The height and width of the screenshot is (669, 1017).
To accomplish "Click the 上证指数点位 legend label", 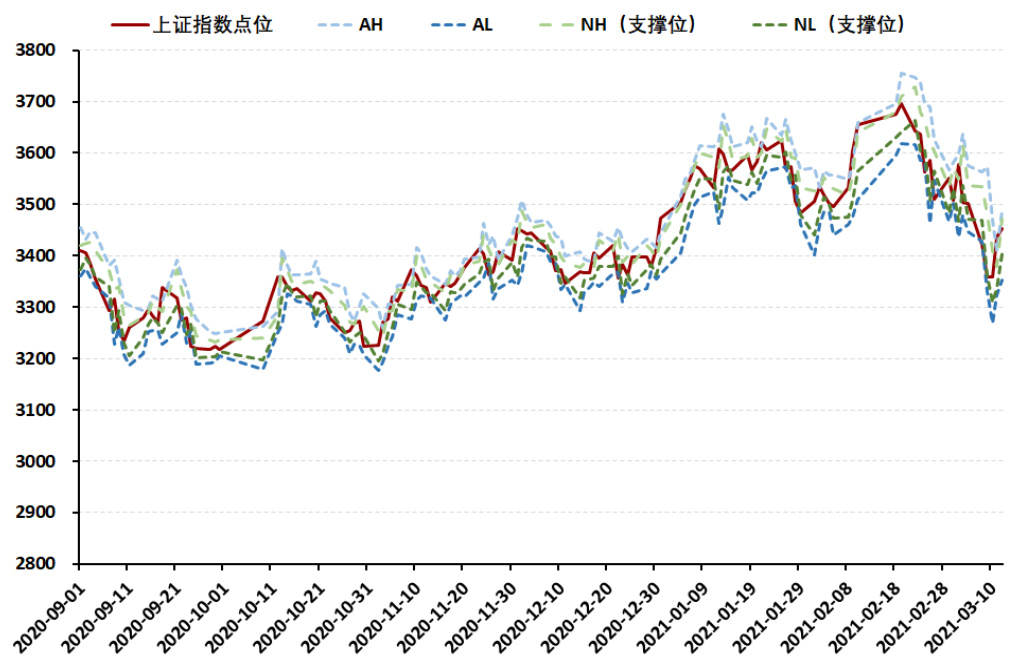I will pos(211,24).
